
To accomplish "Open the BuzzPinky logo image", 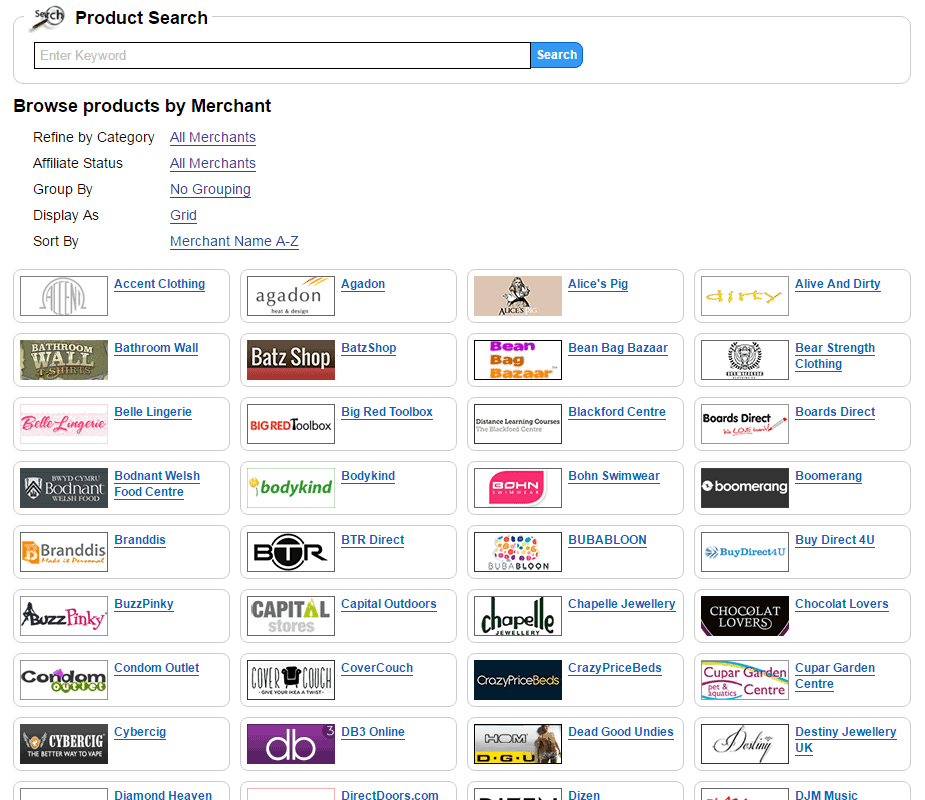I will click(64, 616).
